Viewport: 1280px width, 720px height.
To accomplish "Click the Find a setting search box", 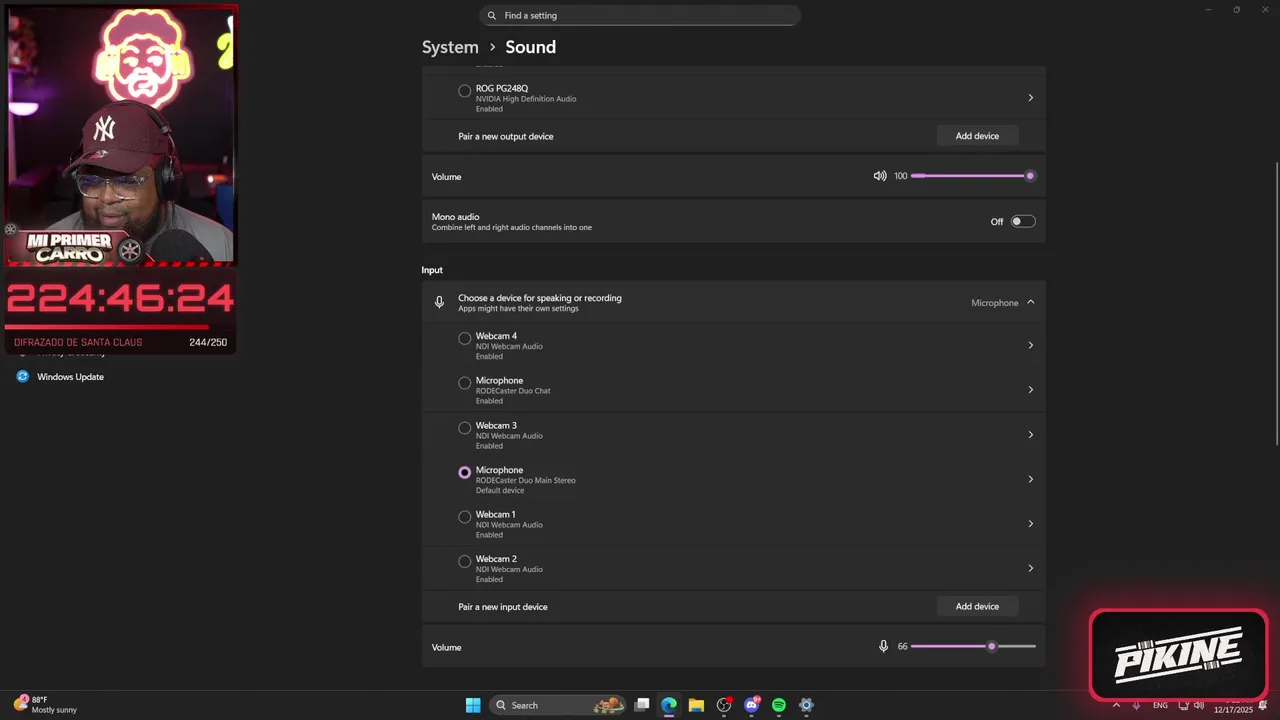I will 640,15.
